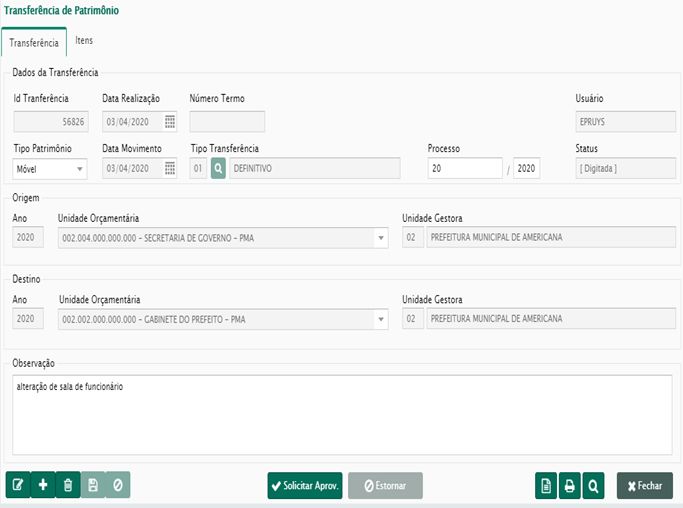Click the Estornar button
Image resolution: width=683 pixels, height=508 pixels.
click(x=385, y=485)
